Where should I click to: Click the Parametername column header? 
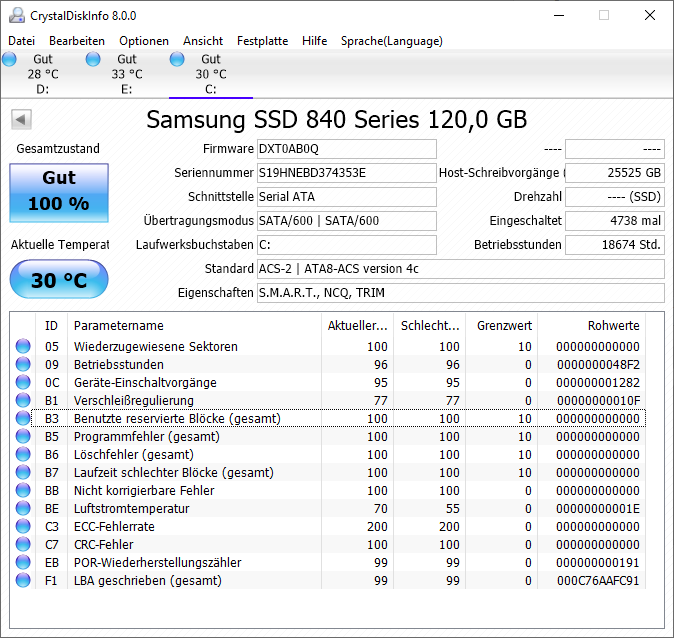point(194,325)
